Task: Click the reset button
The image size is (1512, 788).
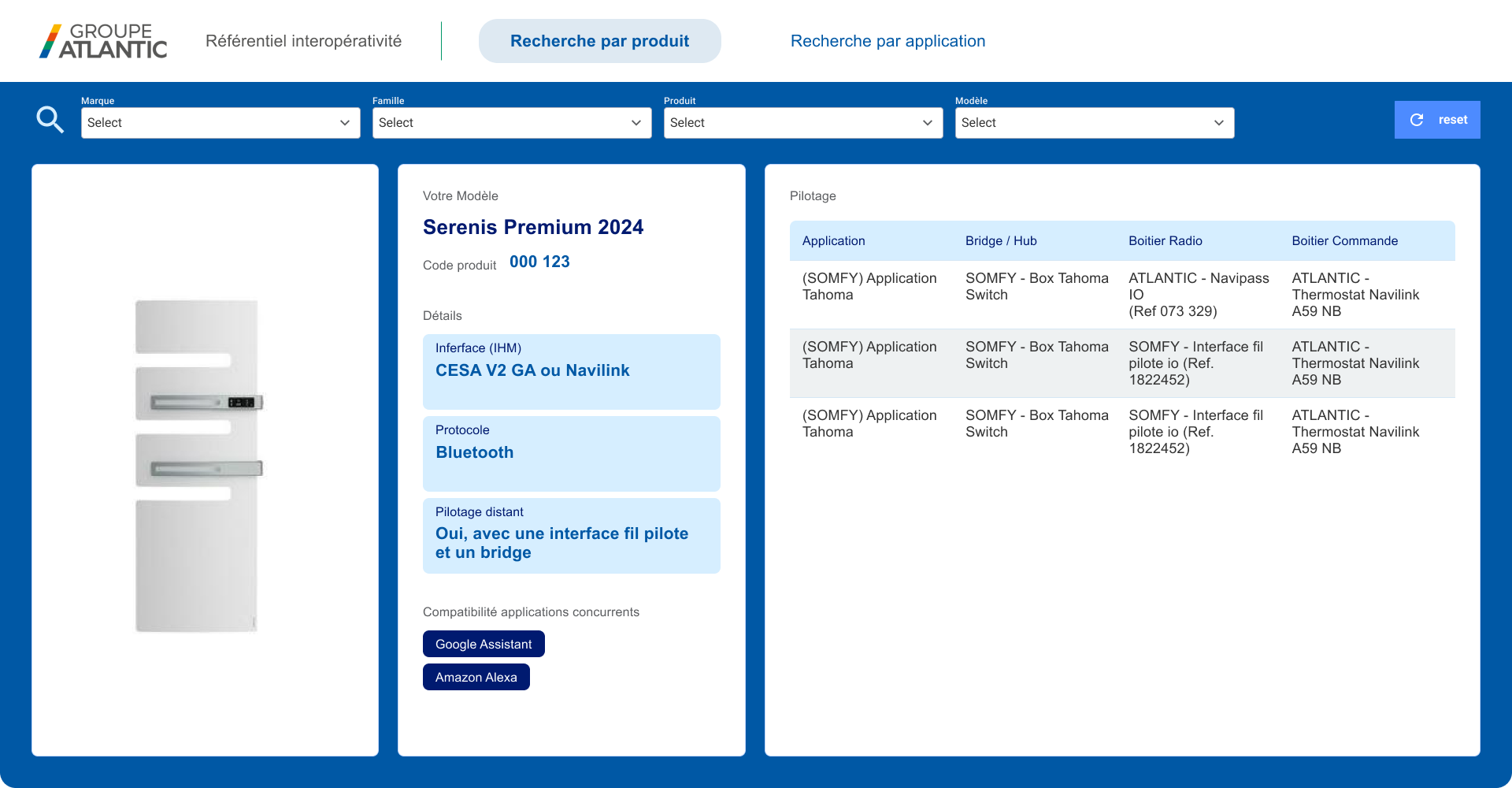Action: coord(1437,120)
